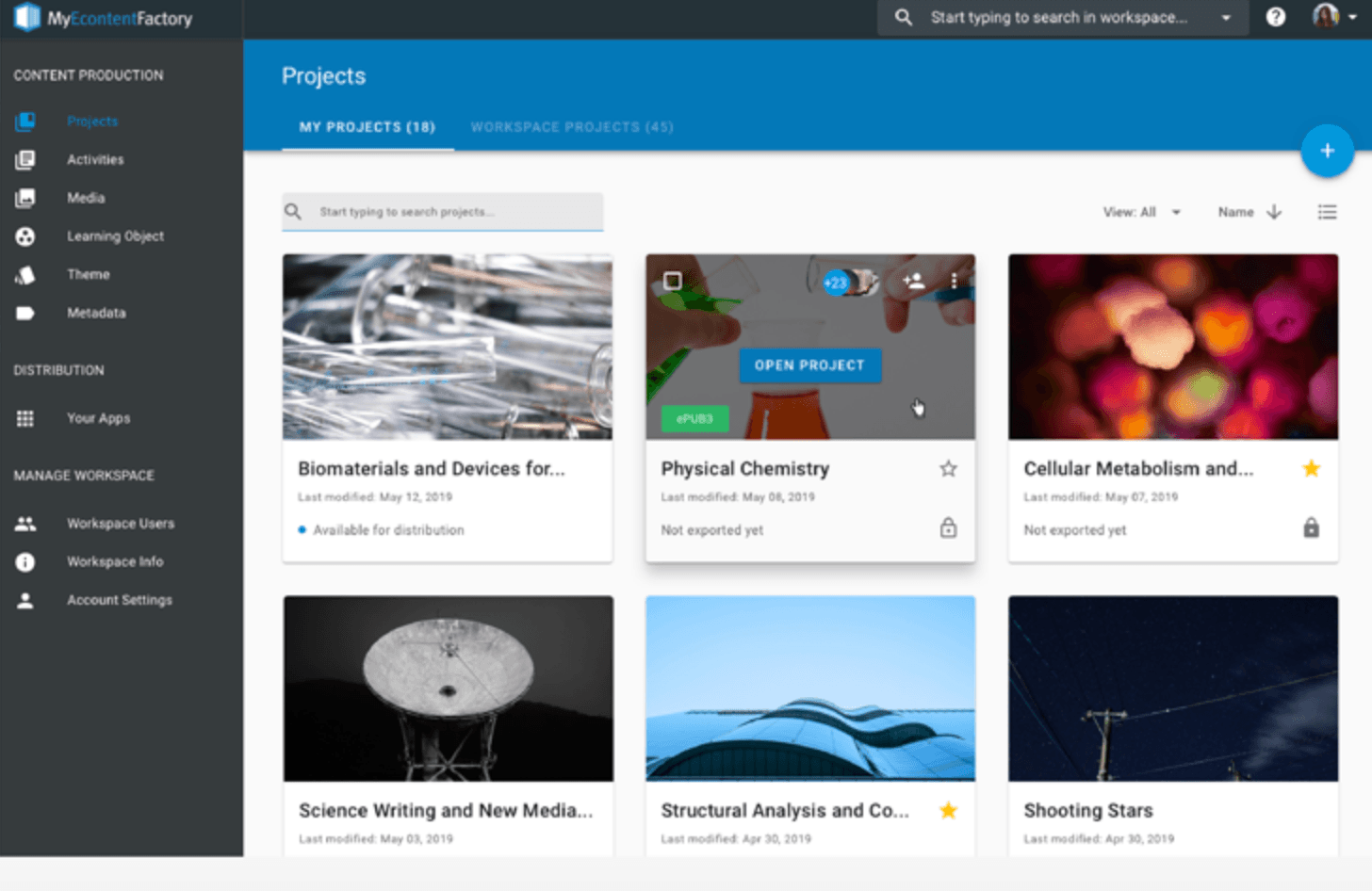Image resolution: width=1372 pixels, height=891 pixels.
Task: Create a new project with the plus button
Action: (x=1327, y=151)
